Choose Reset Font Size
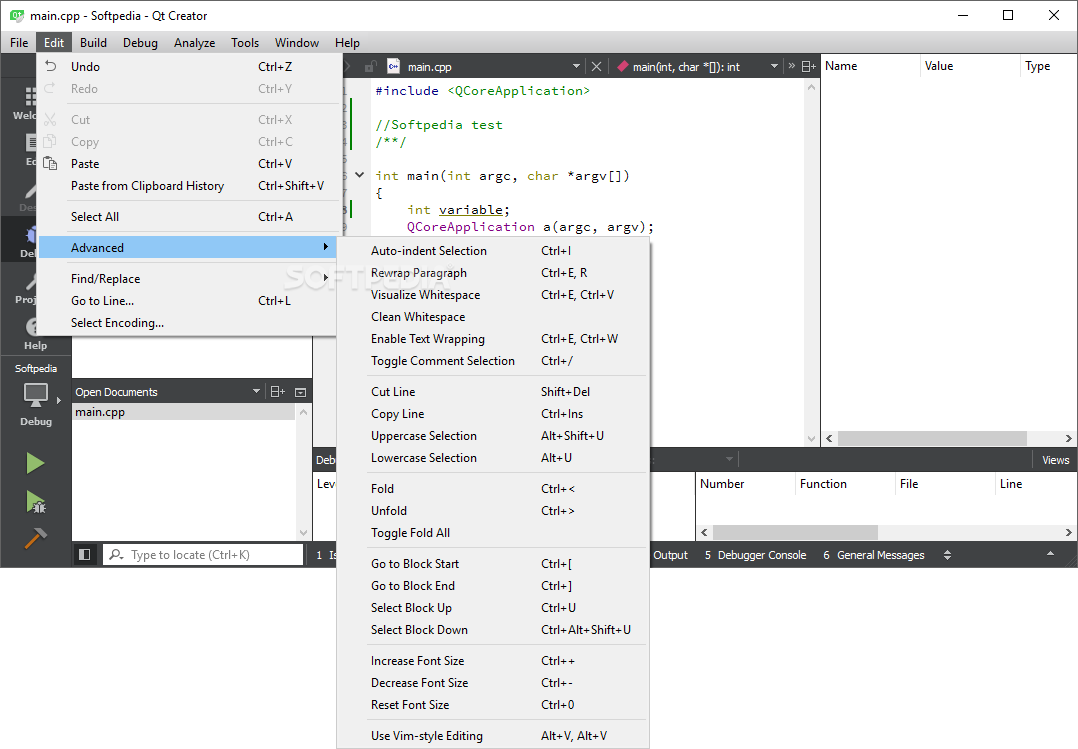 click(493, 705)
